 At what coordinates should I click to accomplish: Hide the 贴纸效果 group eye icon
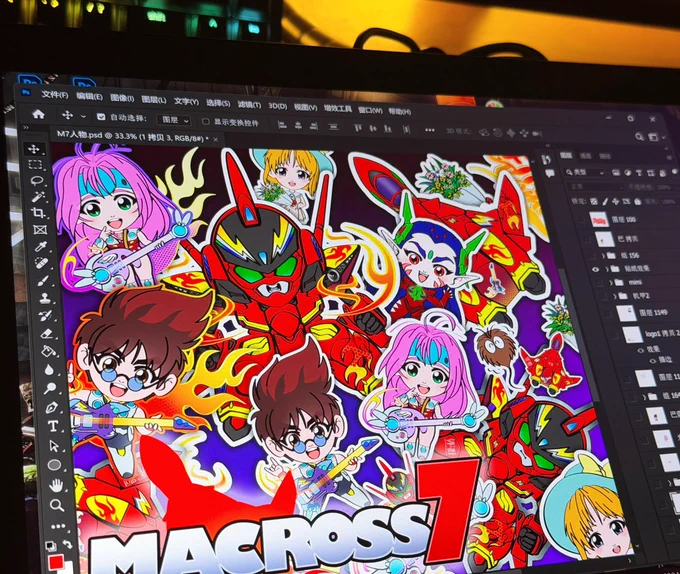(595, 270)
